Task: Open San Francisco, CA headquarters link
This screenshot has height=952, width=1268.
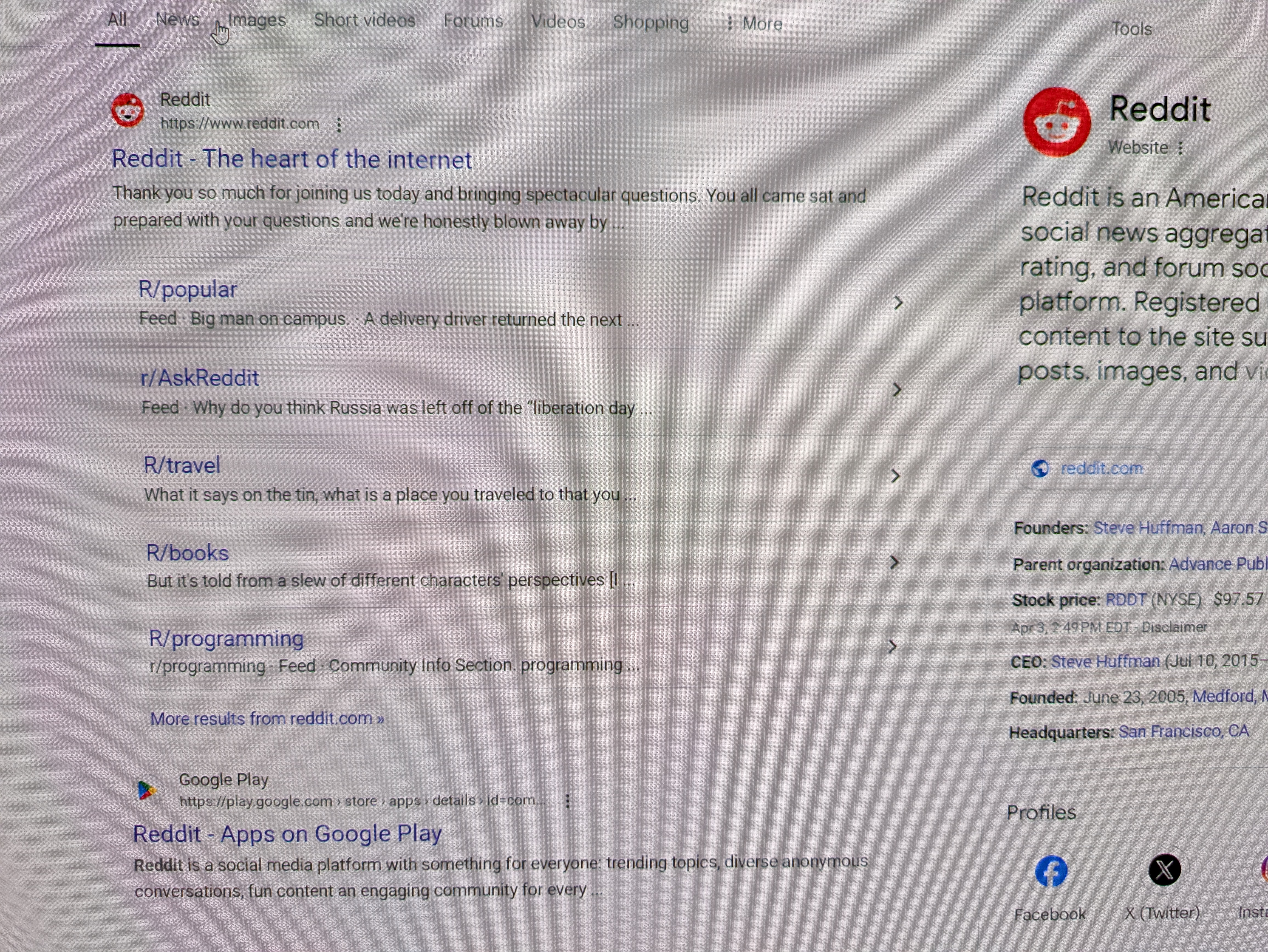Action: tap(1184, 731)
